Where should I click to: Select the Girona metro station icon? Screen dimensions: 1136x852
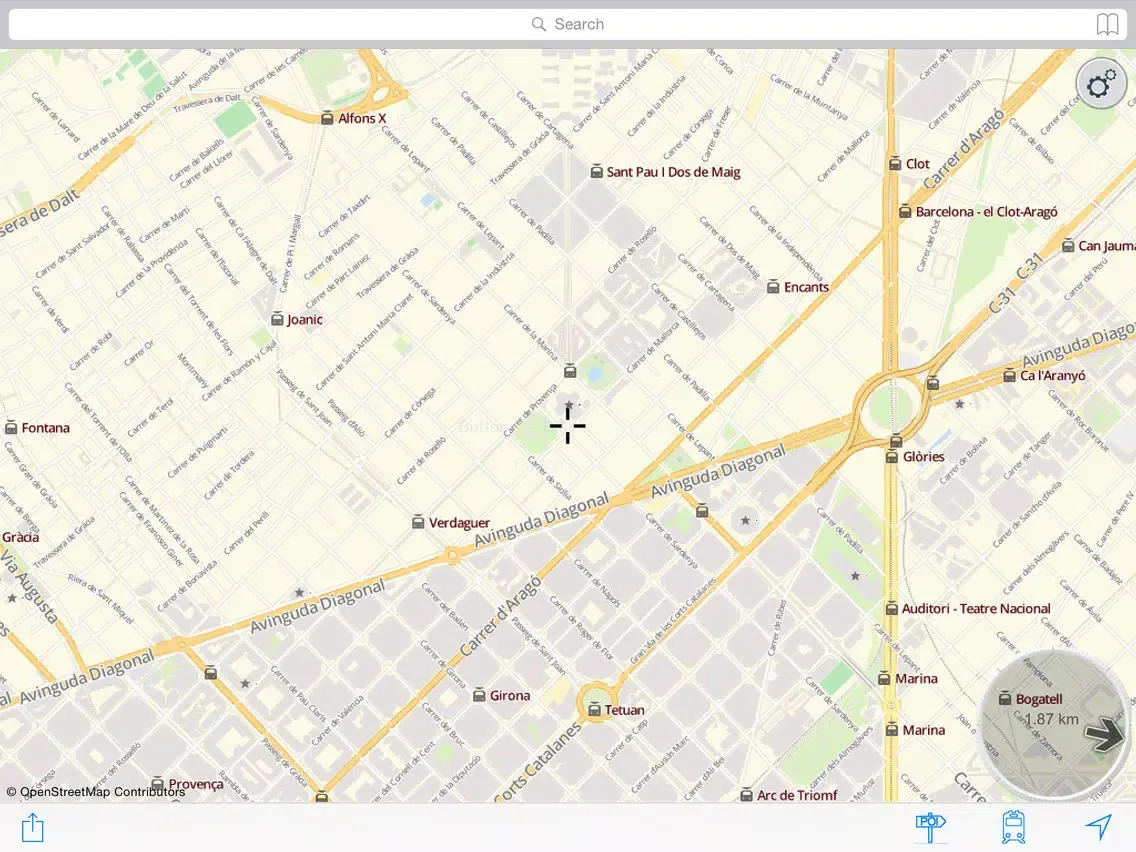pyautogui.click(x=479, y=695)
